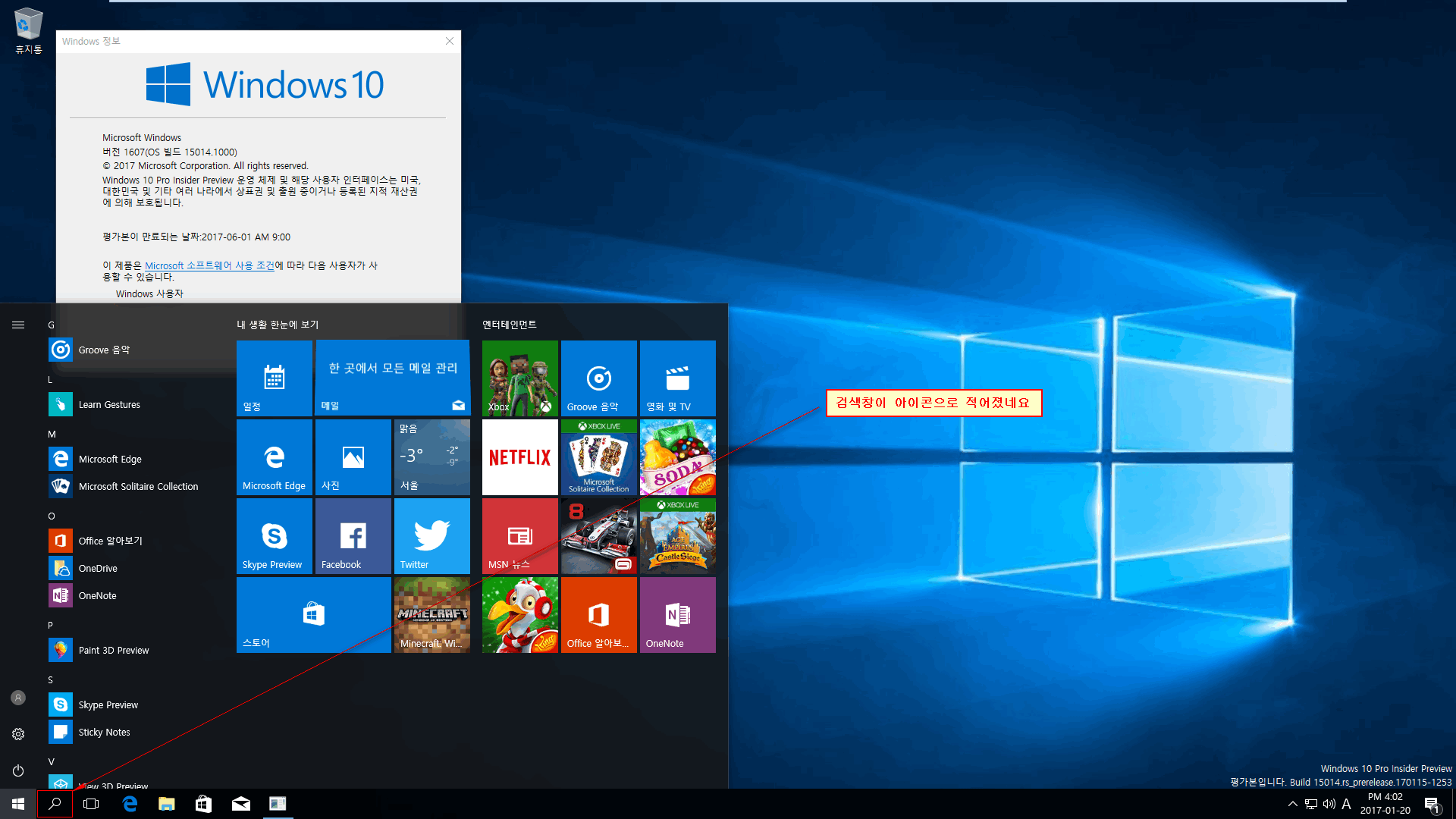Open the Calendar (일정) tile

click(x=275, y=378)
